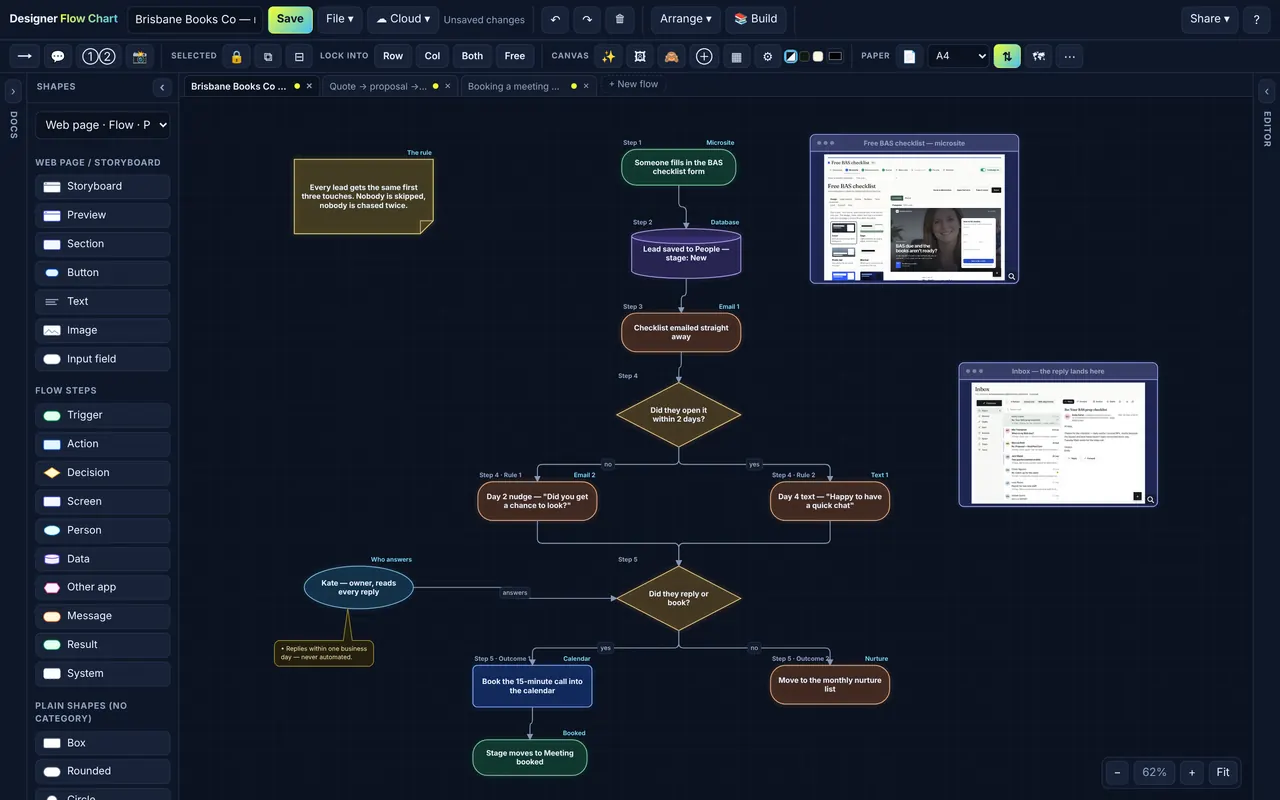Open the Web page shape library dropdown
Viewport: 1280px width, 800px height.
point(103,125)
